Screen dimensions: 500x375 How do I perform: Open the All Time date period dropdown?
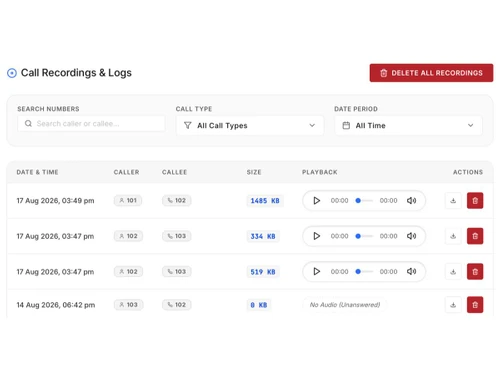click(x=408, y=126)
